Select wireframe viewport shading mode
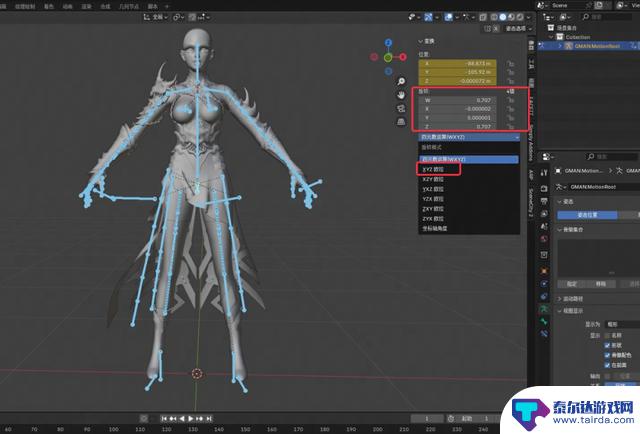Viewport: 640px width, 434px height. (494, 17)
